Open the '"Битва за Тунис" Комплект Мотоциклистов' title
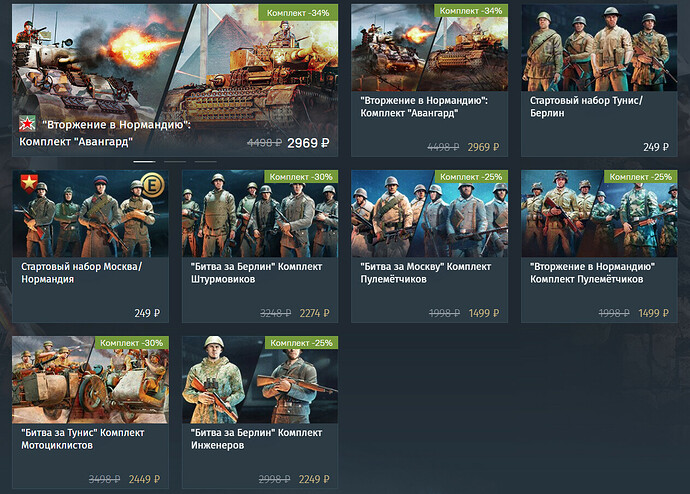This screenshot has width=690, height=494. coord(83,439)
